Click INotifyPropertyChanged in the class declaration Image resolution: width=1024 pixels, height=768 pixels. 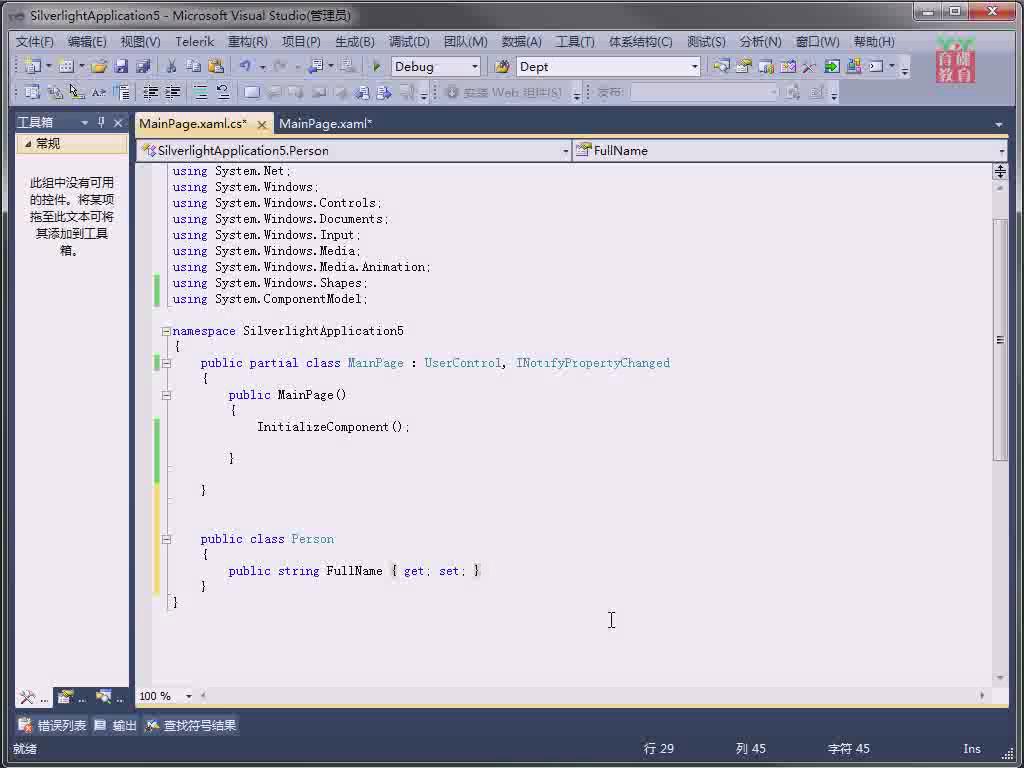click(593, 363)
